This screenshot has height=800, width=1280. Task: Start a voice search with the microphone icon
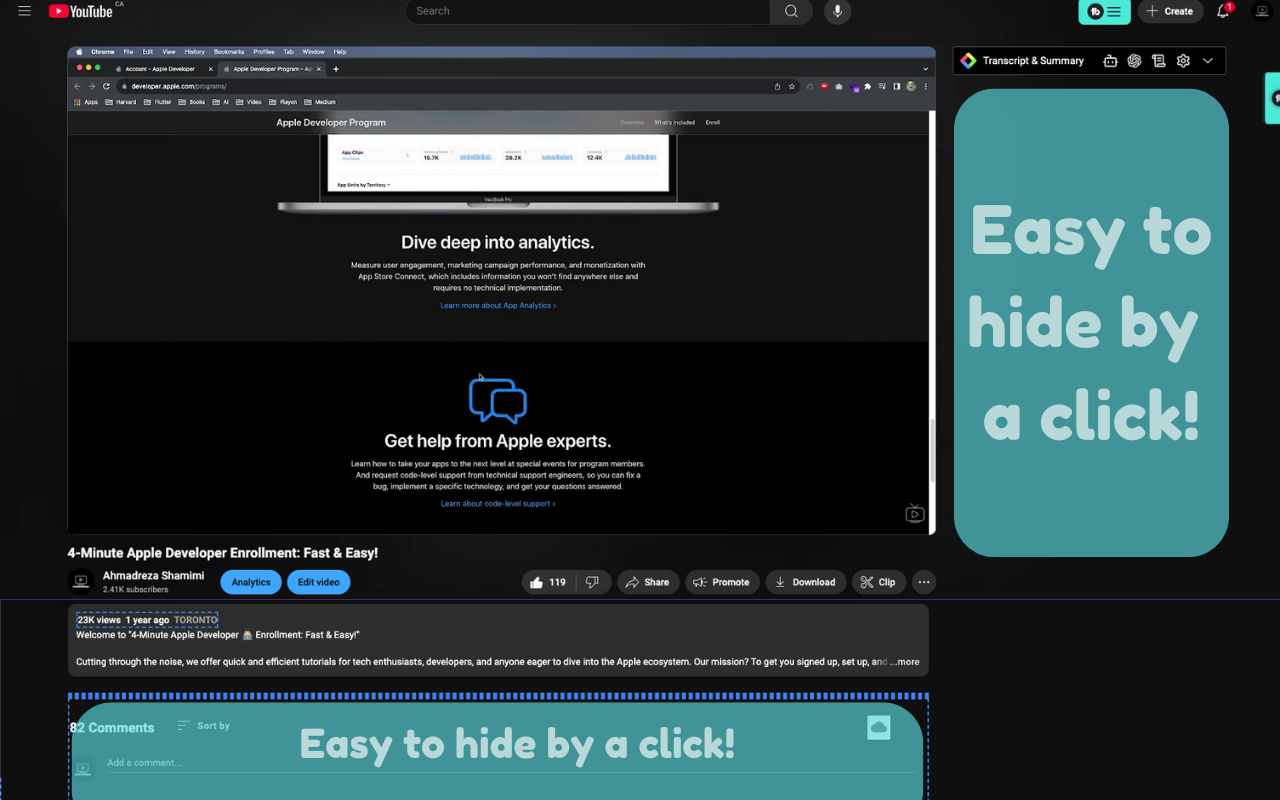[837, 12]
